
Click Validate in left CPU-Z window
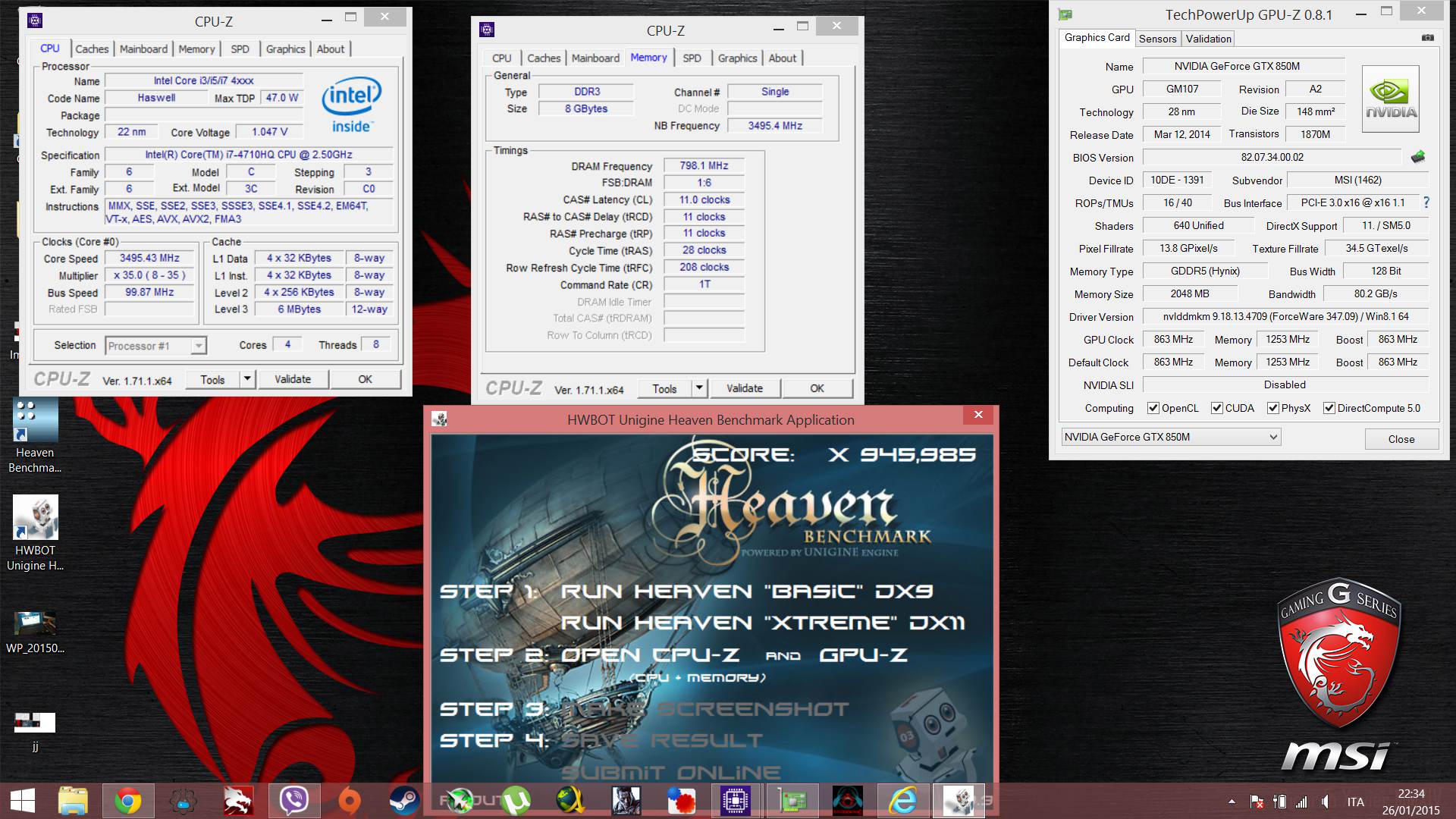[293, 379]
